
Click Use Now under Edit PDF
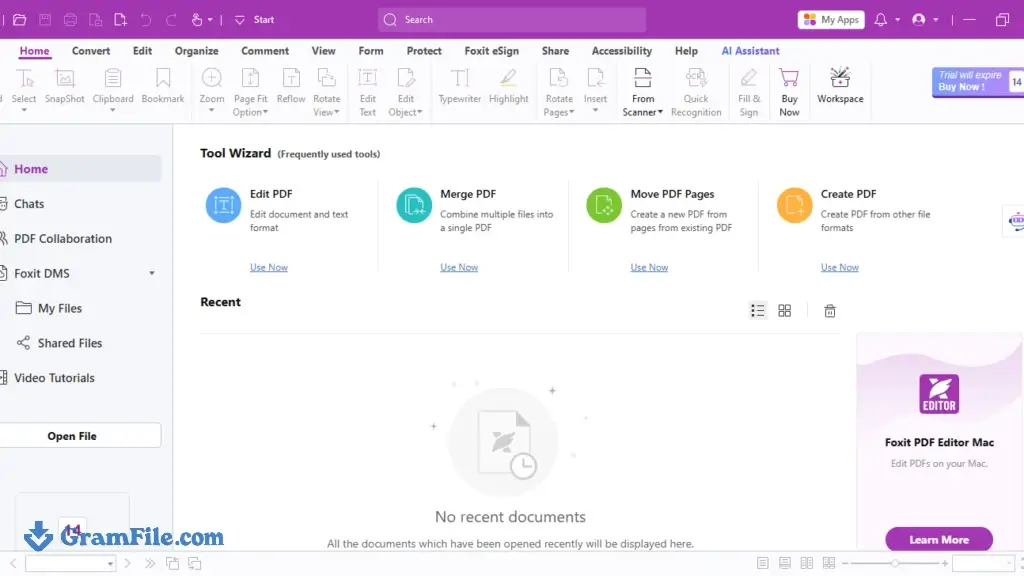[x=268, y=267]
